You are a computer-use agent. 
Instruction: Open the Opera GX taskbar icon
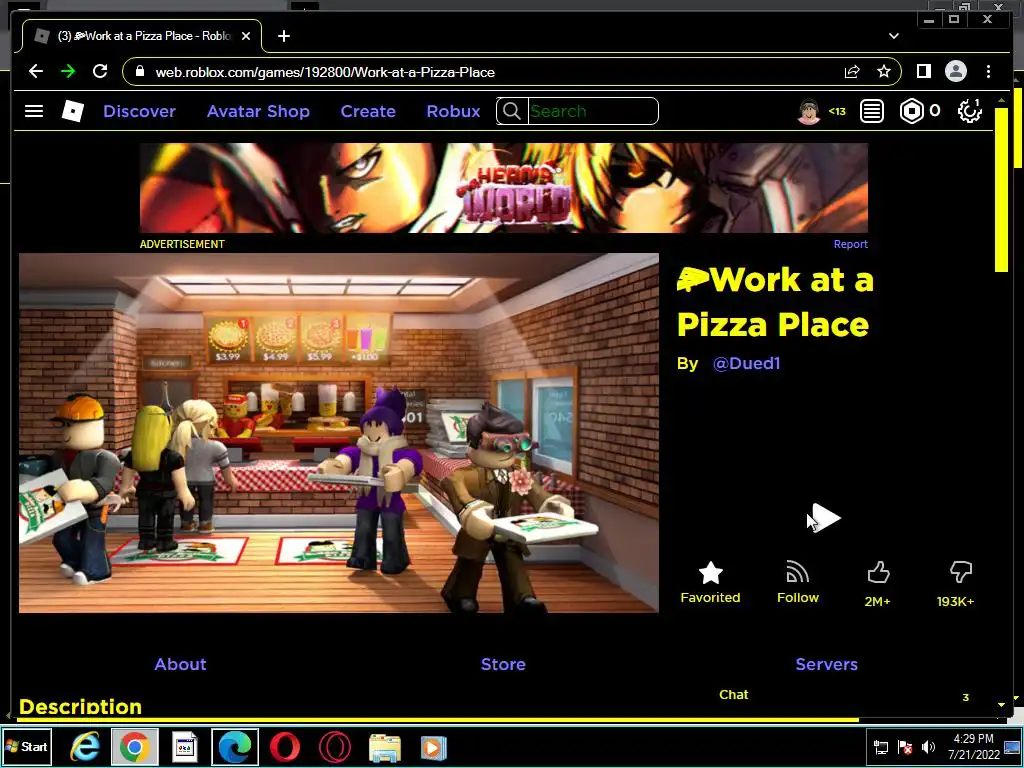point(334,747)
